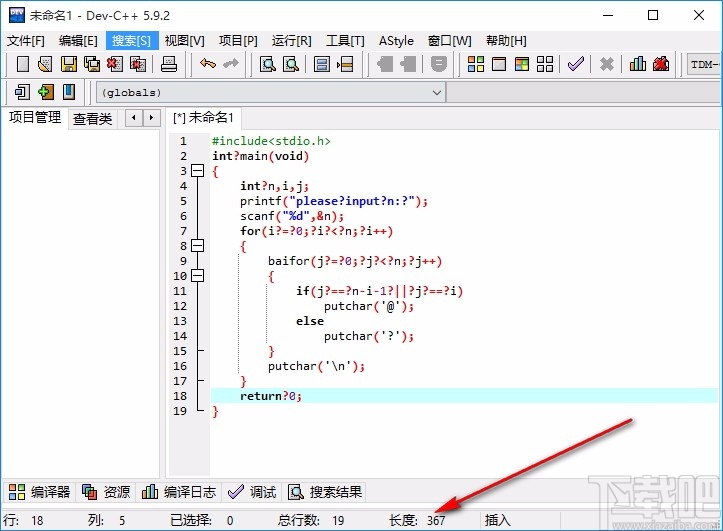
Task: Run the compiled program
Action: (499, 64)
